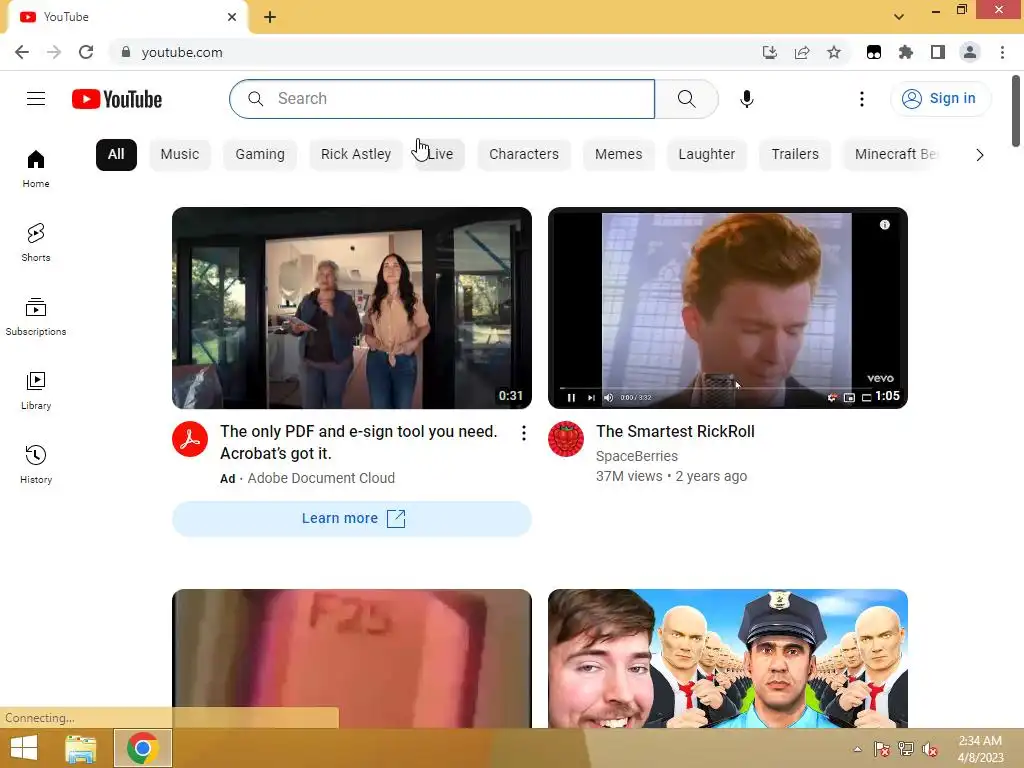Open the hamburger guide menu
The width and height of the screenshot is (1024, 768).
pos(36,99)
